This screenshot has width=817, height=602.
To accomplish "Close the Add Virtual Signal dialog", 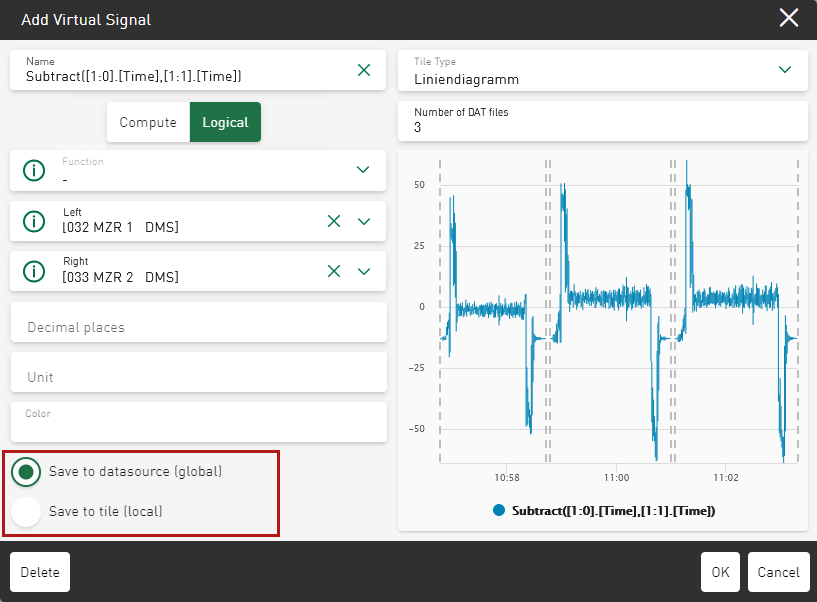I will point(789,18).
